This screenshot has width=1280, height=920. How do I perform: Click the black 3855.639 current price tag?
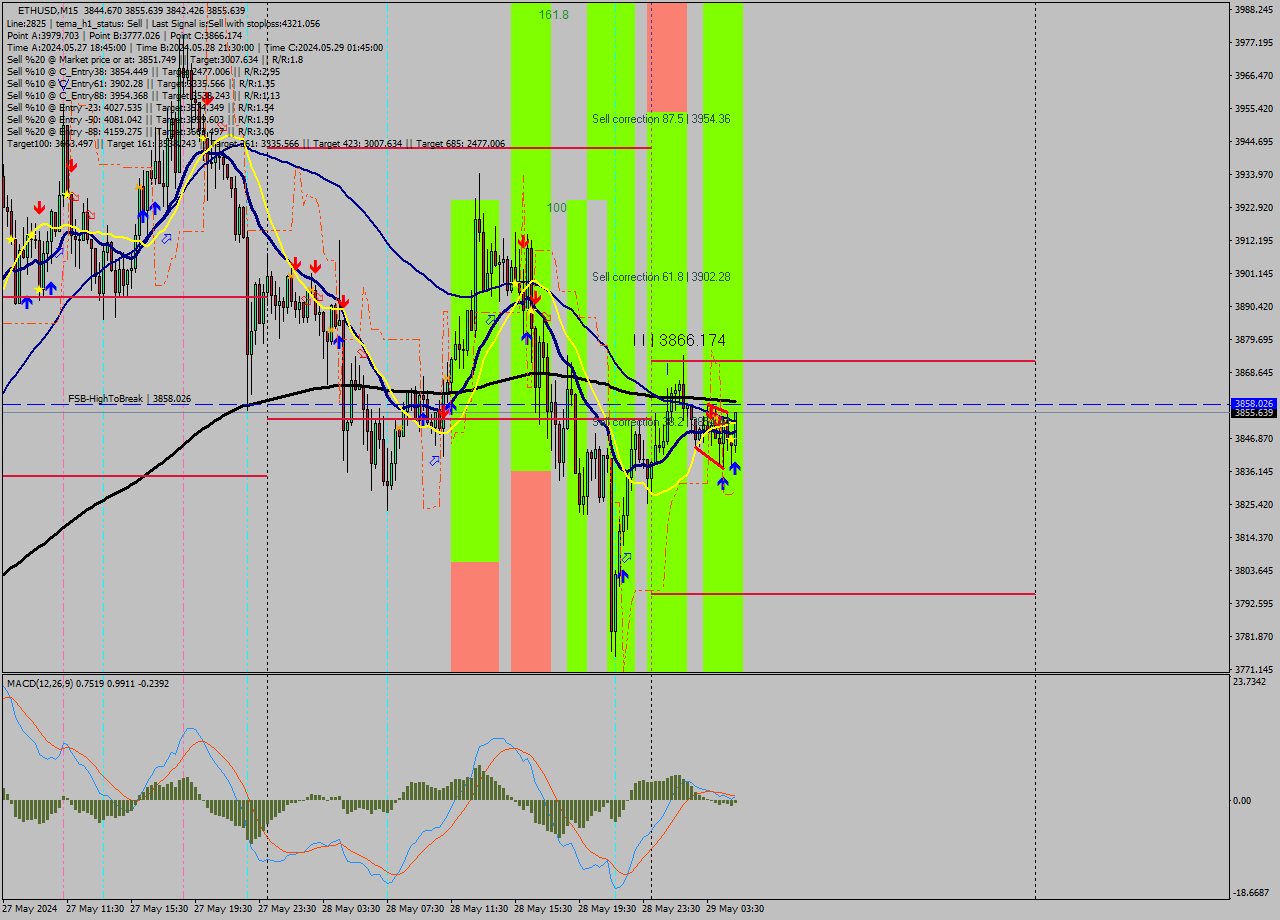[1253, 413]
